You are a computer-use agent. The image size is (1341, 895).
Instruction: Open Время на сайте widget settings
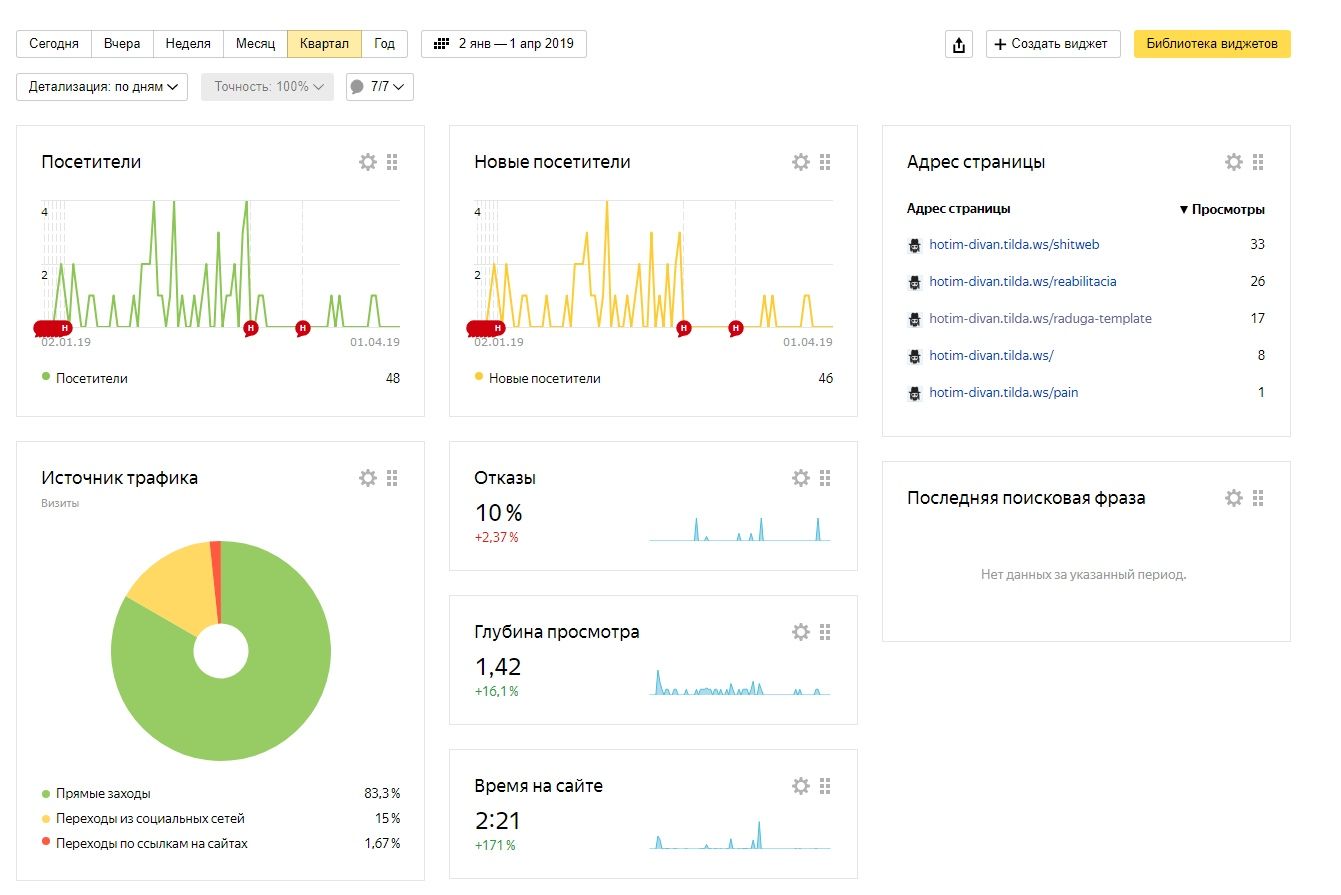pos(800,786)
